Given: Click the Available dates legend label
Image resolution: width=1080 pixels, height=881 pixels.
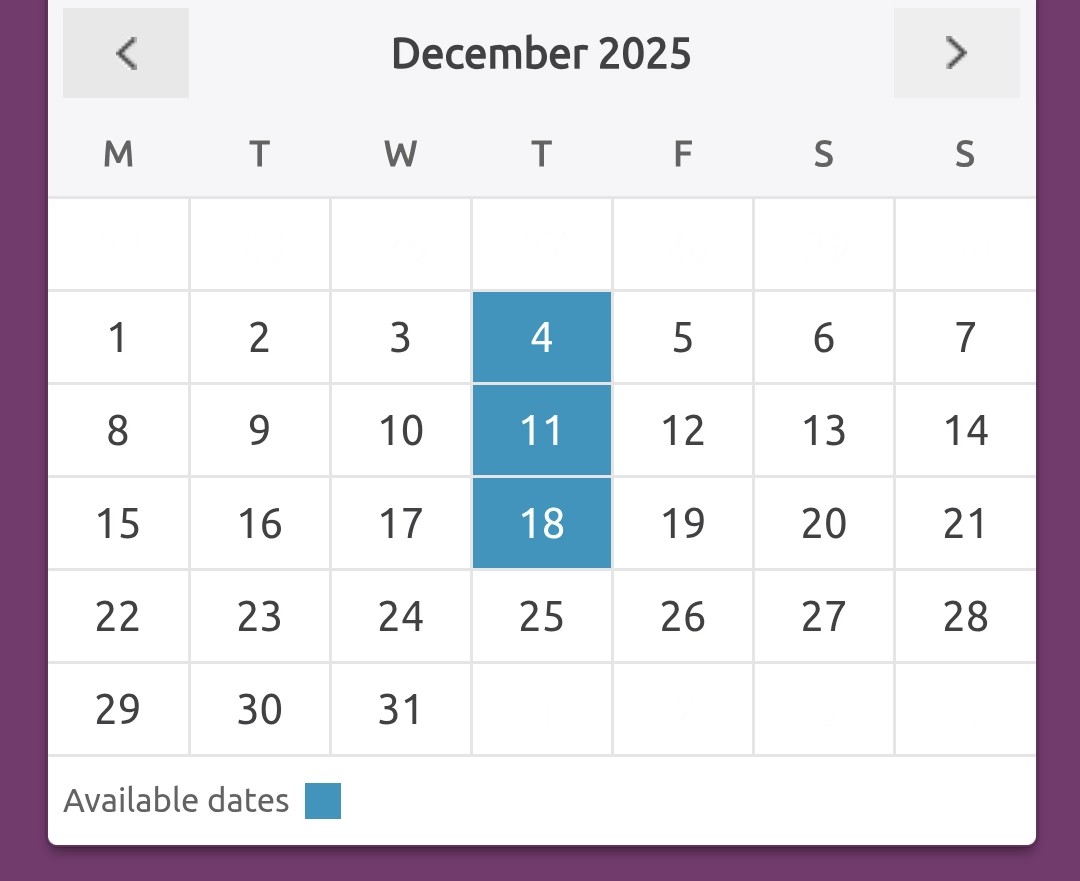Looking at the screenshot, I should click(176, 801).
